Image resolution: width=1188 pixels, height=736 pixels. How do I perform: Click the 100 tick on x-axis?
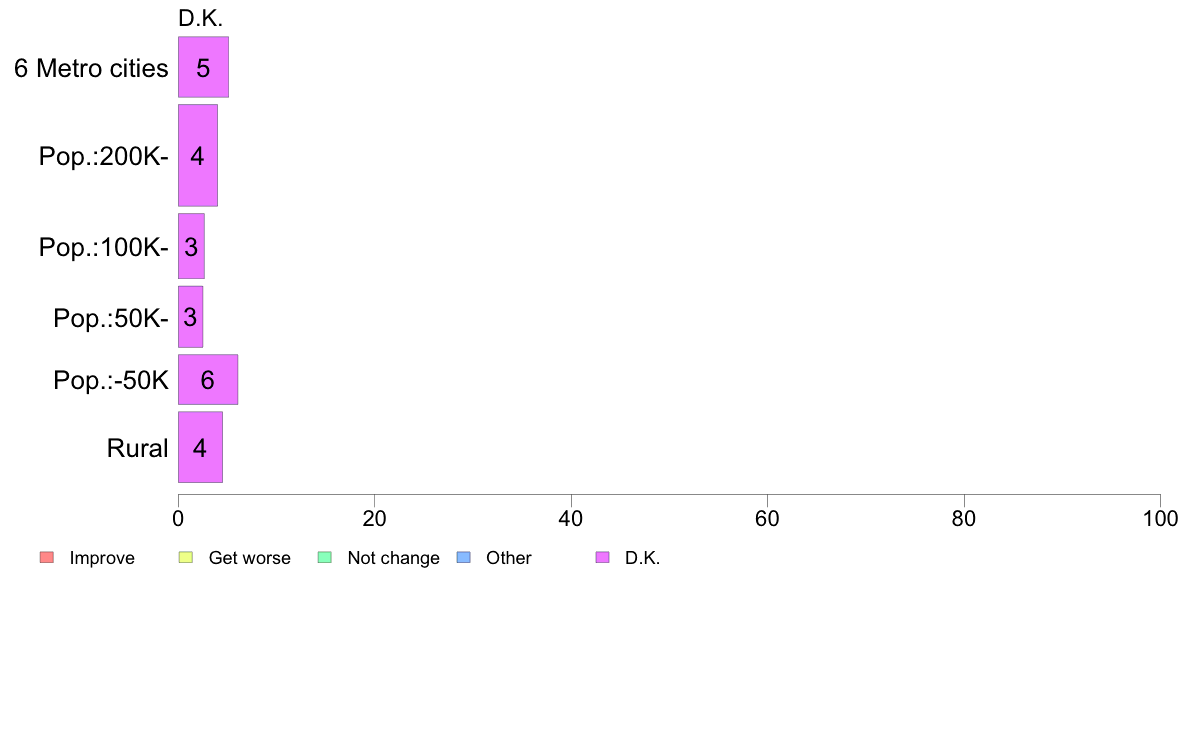coord(1160,518)
